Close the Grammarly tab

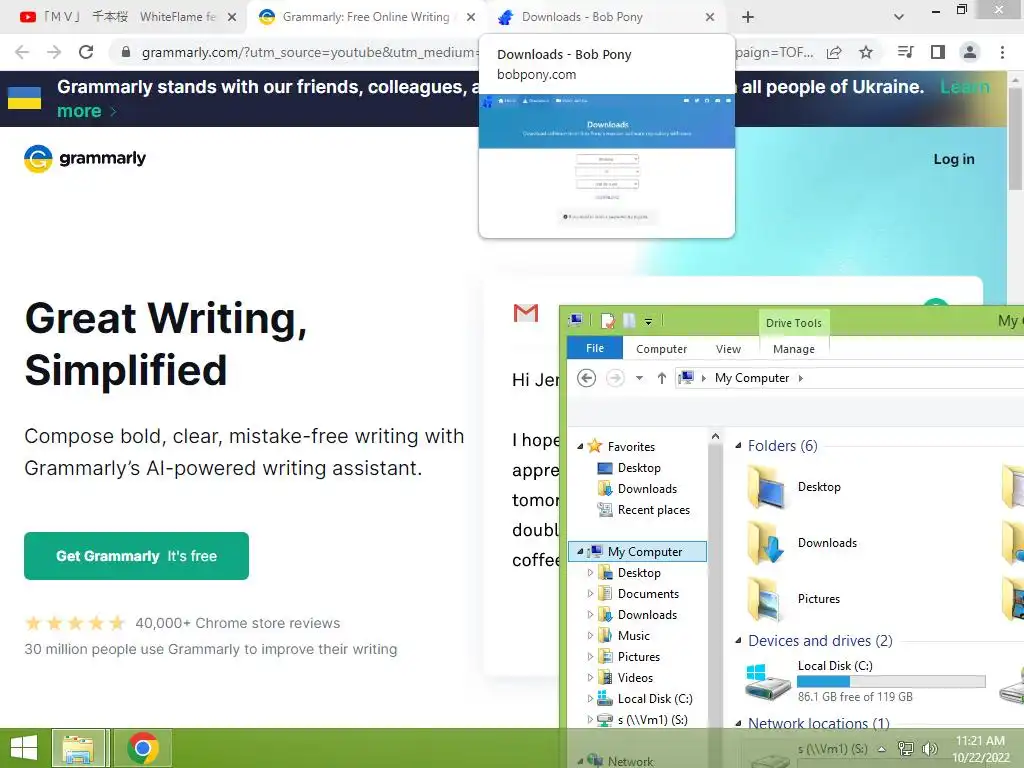click(x=471, y=18)
